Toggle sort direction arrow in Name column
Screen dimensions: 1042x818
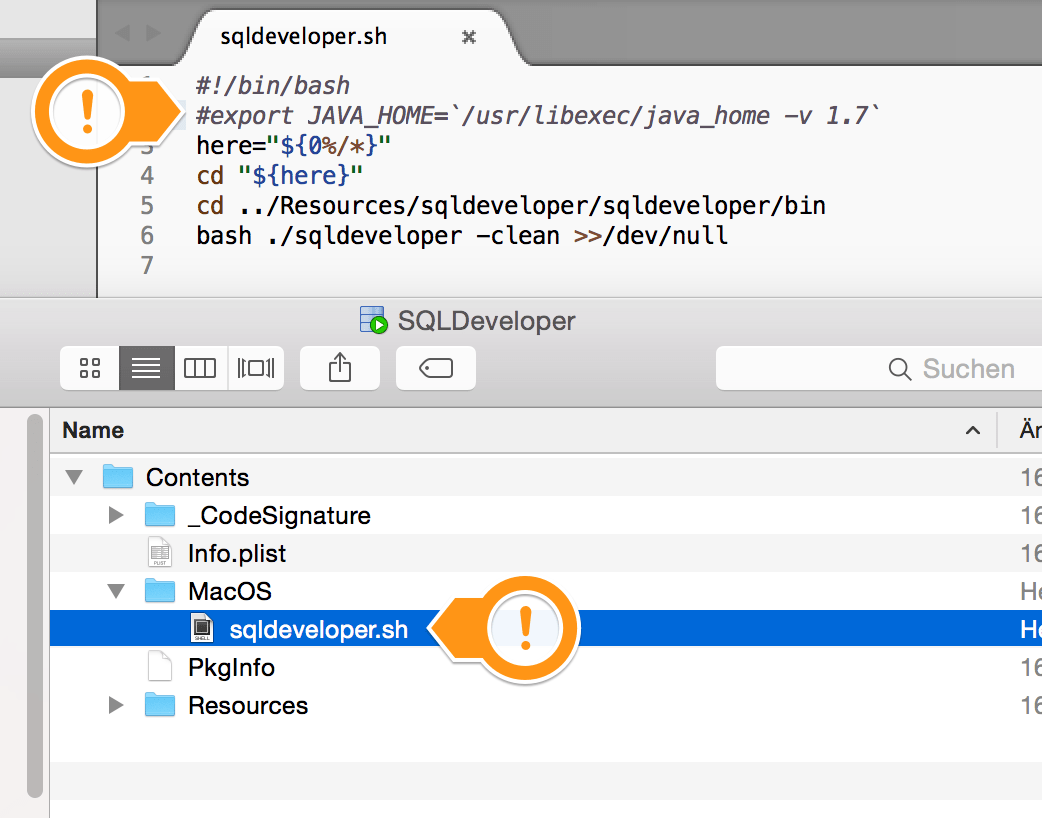(x=973, y=431)
